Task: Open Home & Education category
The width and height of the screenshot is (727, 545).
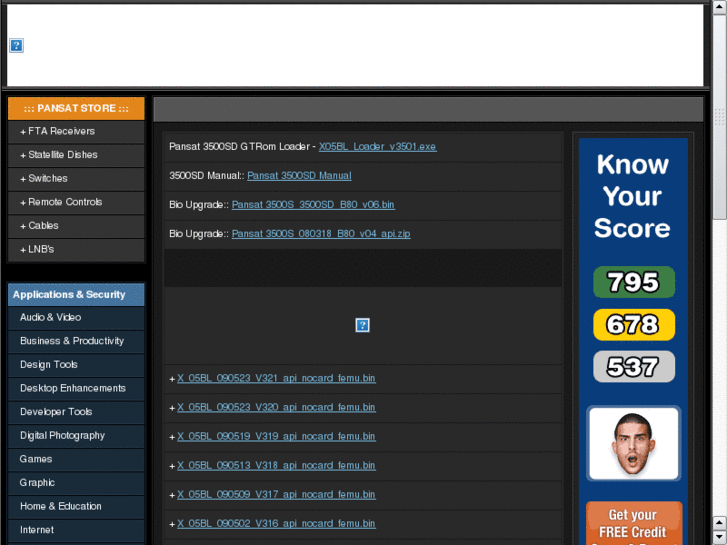Action: pos(76,507)
